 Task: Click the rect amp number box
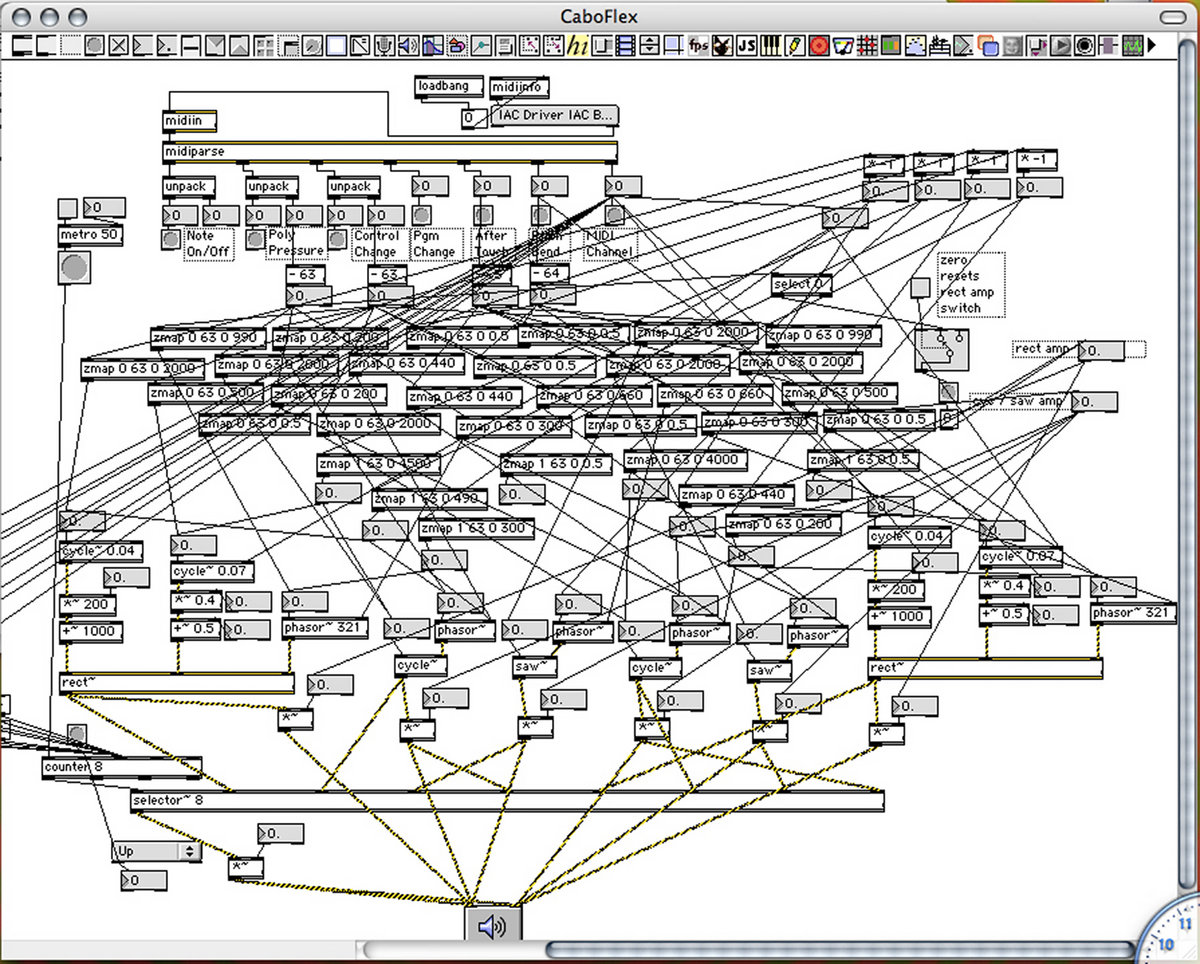click(1102, 351)
